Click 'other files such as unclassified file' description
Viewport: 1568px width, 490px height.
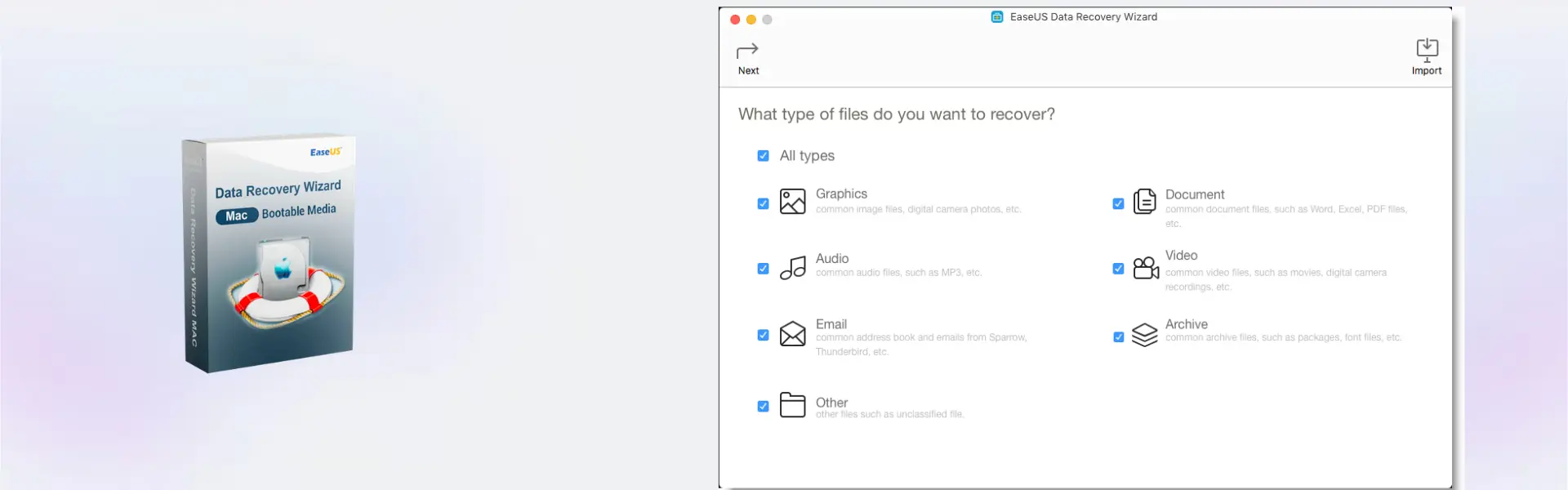889,415
